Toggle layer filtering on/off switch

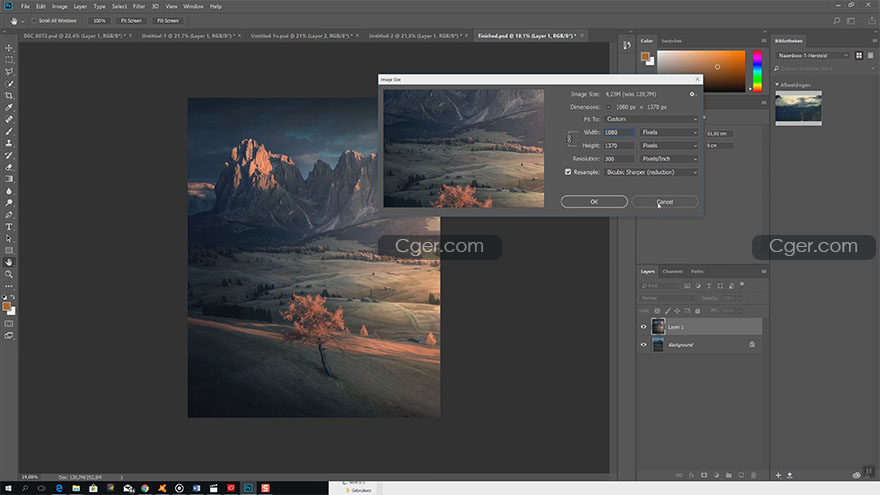(x=742, y=285)
